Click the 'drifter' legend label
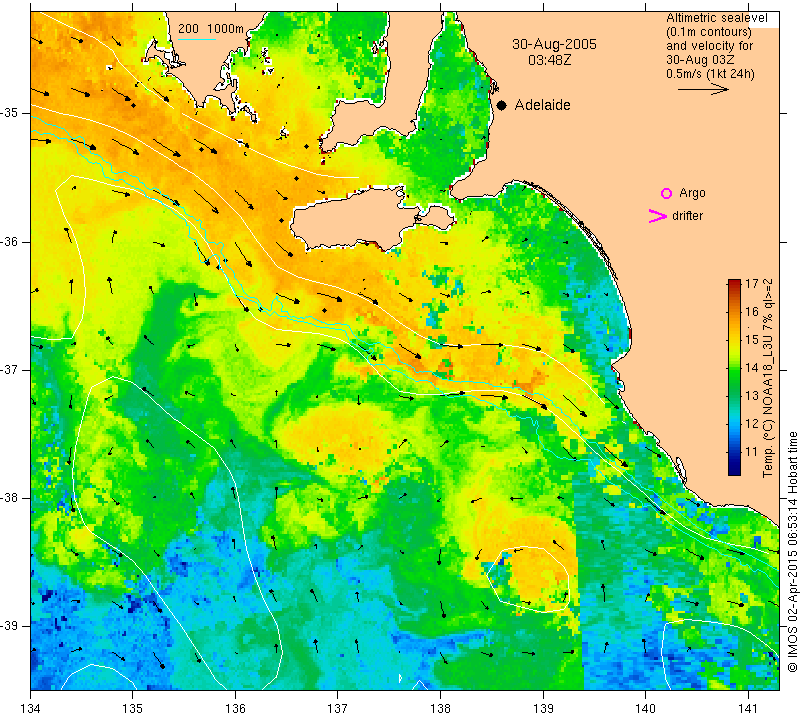Screen dimensions: 800x720 pos(687,216)
